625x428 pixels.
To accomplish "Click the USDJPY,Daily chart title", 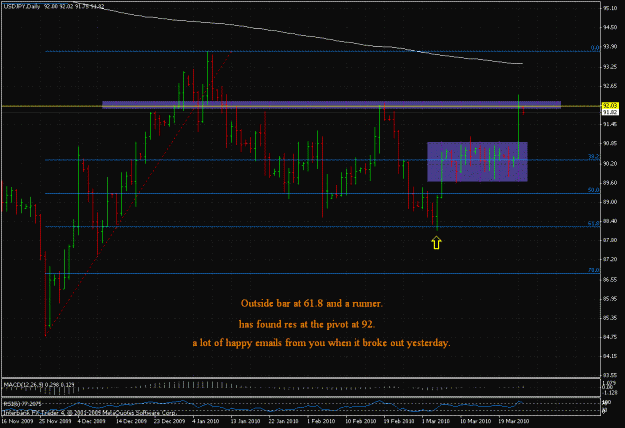I will tap(54, 6).
